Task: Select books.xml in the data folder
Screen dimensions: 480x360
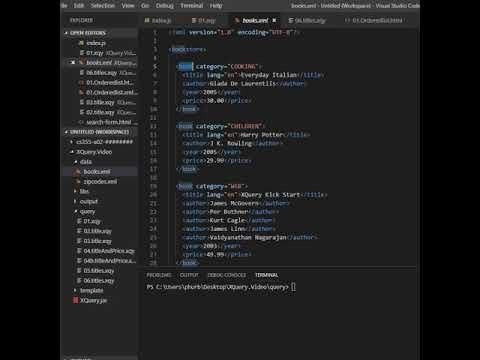Action: tap(97, 172)
